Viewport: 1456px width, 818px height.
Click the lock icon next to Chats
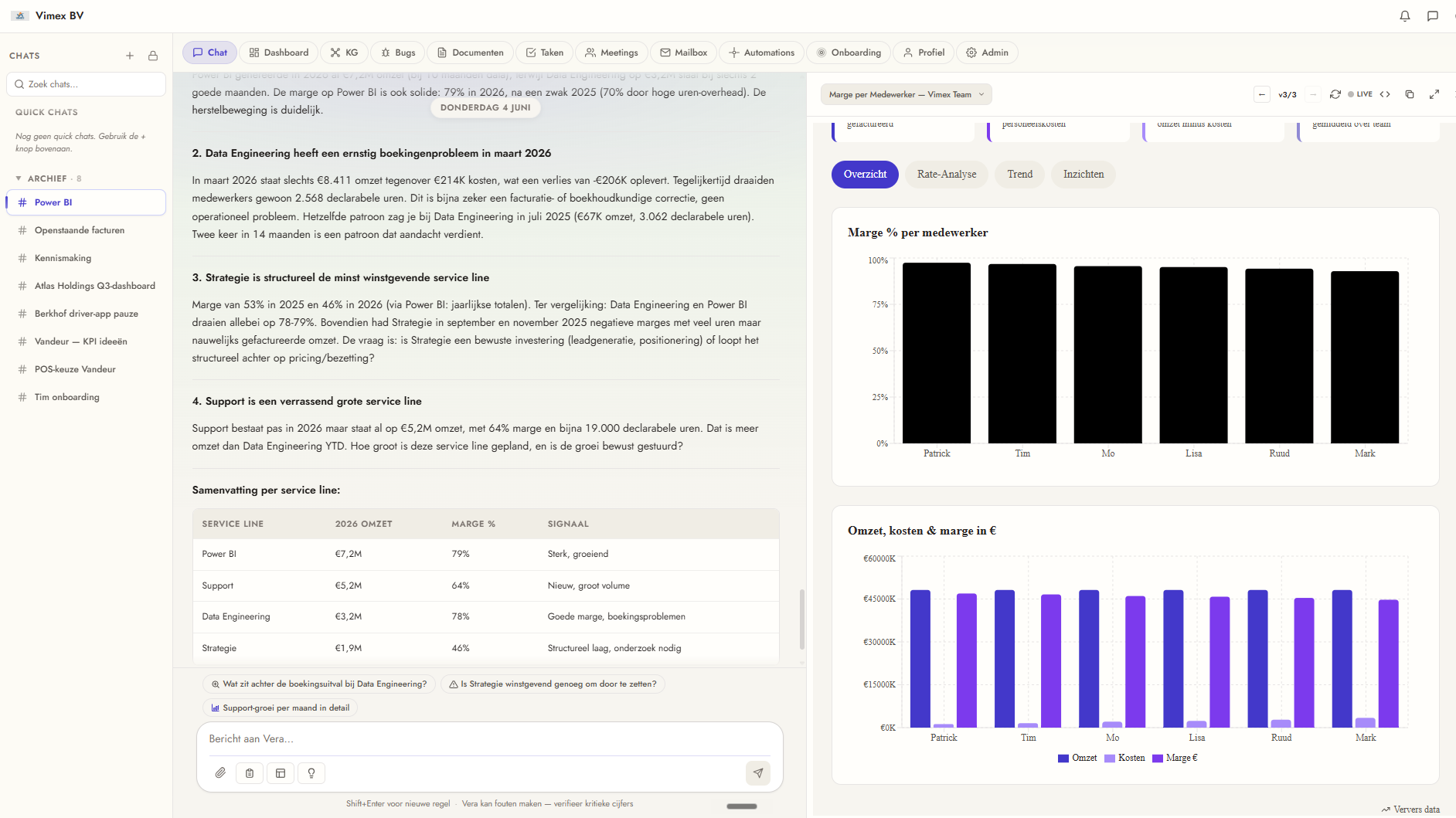(153, 56)
